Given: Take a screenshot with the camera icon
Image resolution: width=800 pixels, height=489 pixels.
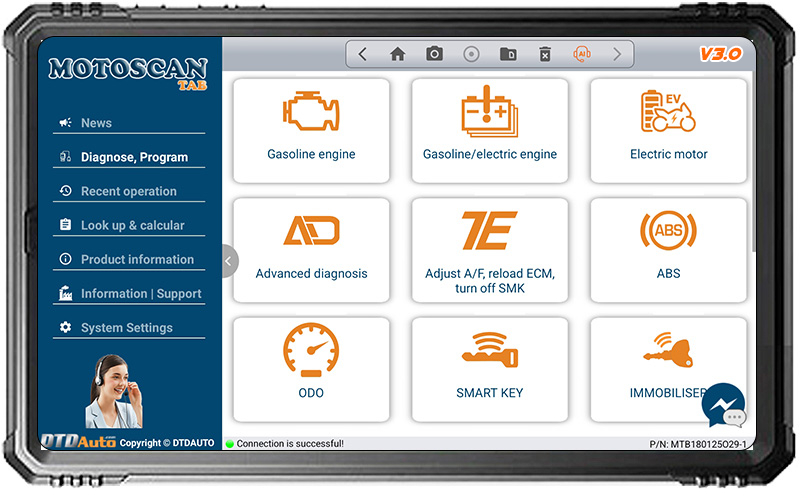Looking at the screenshot, I should click(x=434, y=54).
